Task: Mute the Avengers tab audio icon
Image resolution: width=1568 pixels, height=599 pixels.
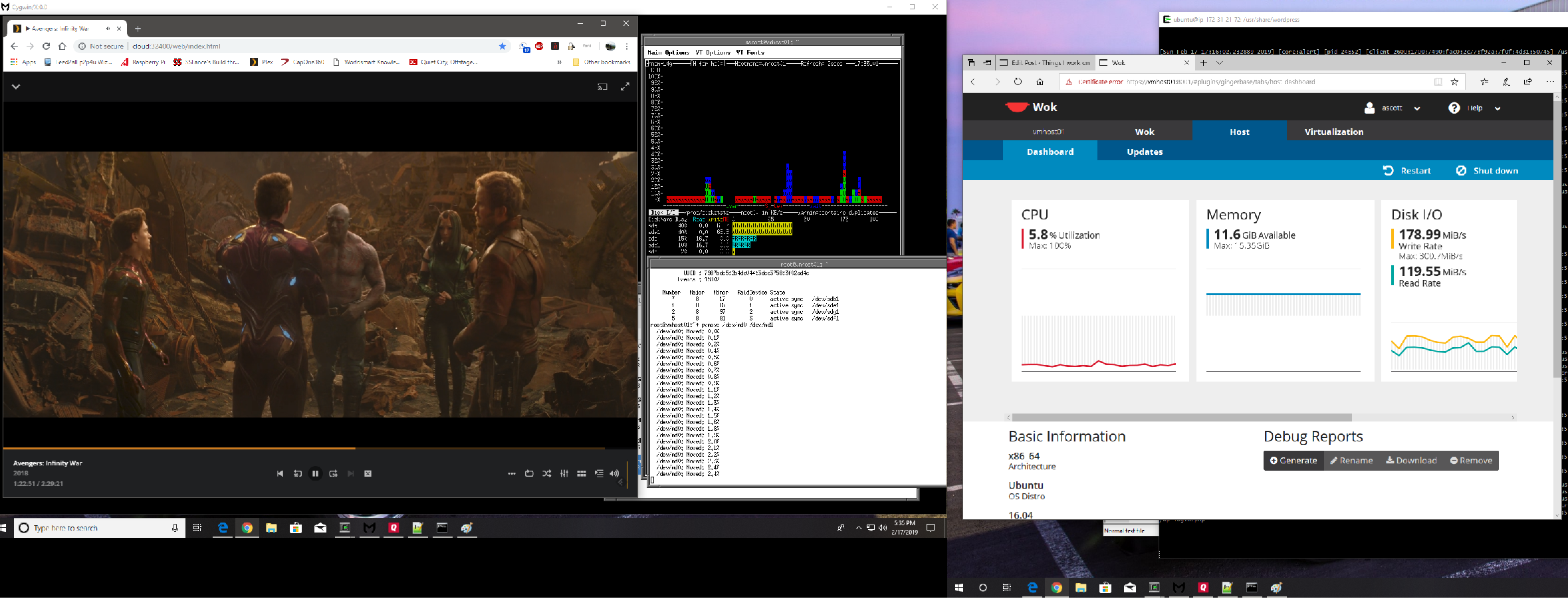Action: pyautogui.click(x=108, y=29)
